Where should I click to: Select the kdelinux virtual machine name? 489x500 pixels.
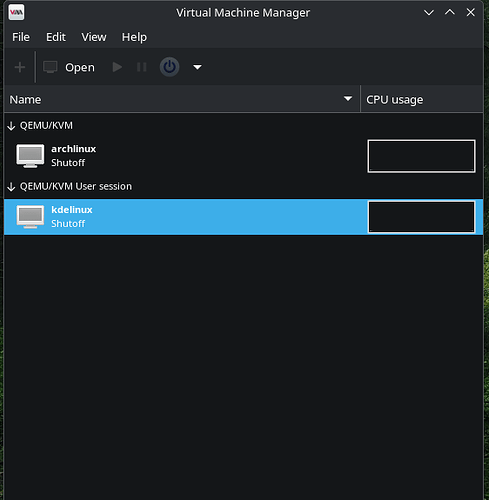[72, 210]
